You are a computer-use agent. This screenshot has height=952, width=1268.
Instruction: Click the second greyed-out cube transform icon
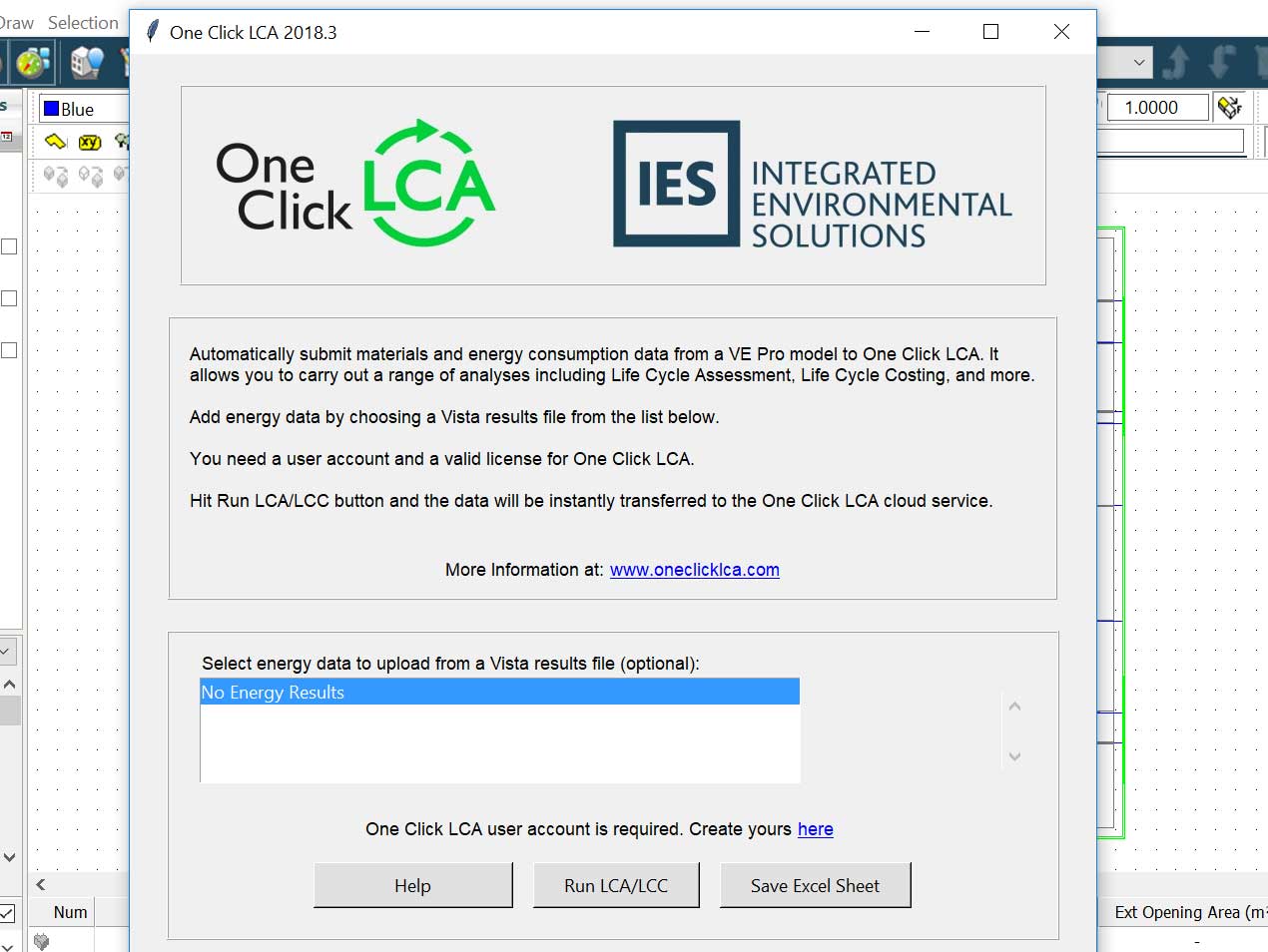pos(91,177)
